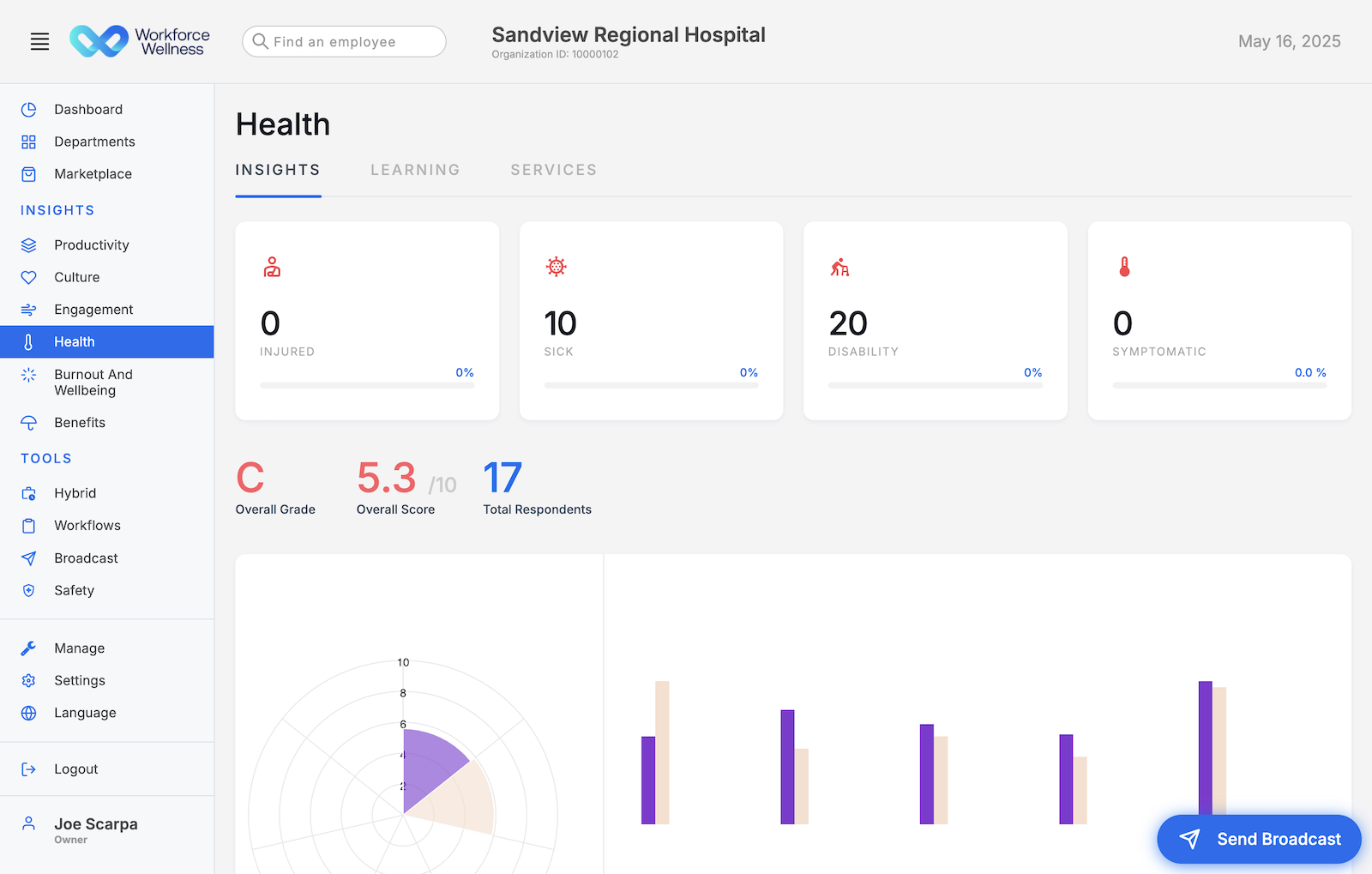Click the Sick progress bar
The image size is (1372, 874).
652,384
